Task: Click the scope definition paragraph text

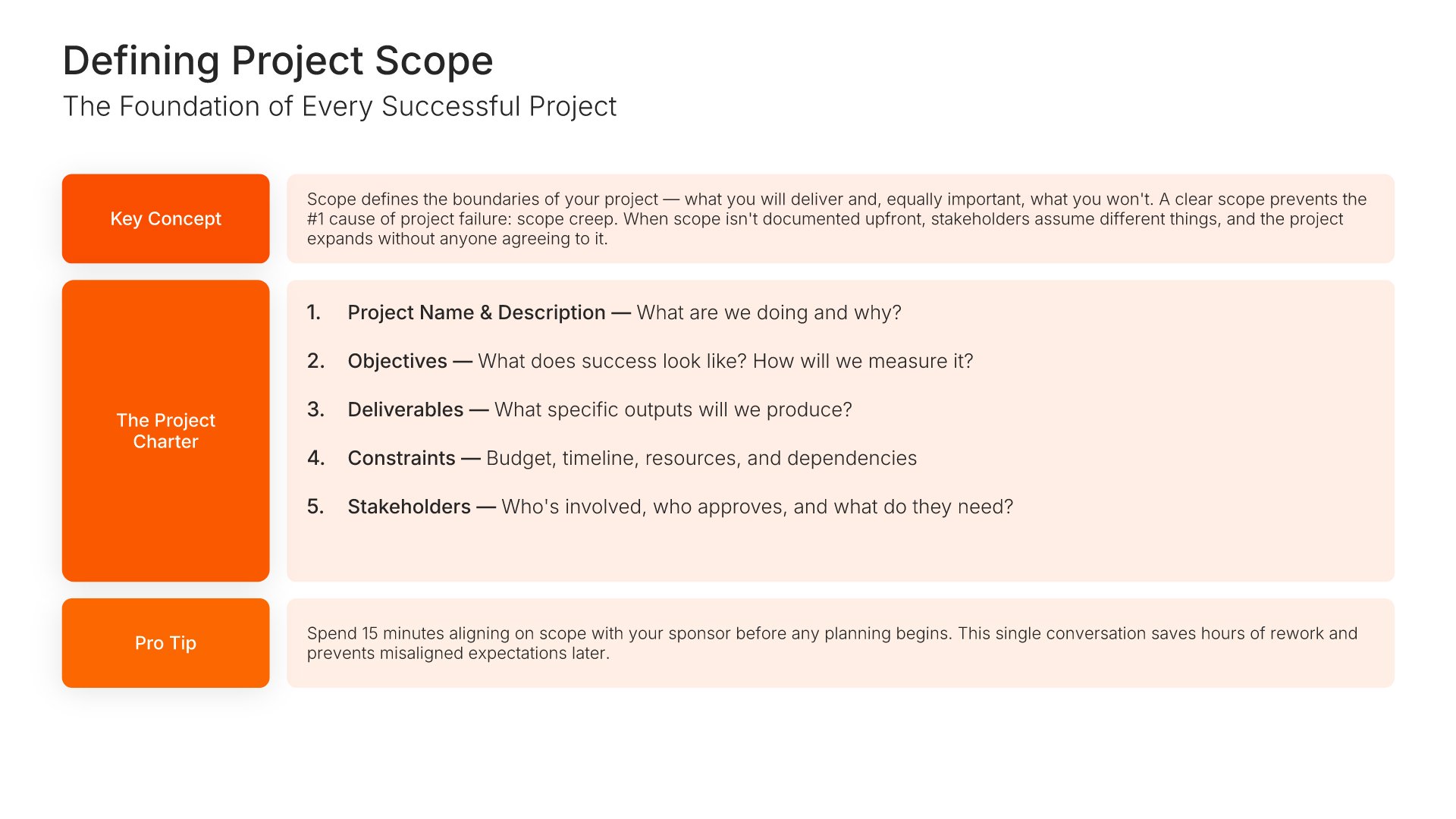Action: [x=836, y=219]
